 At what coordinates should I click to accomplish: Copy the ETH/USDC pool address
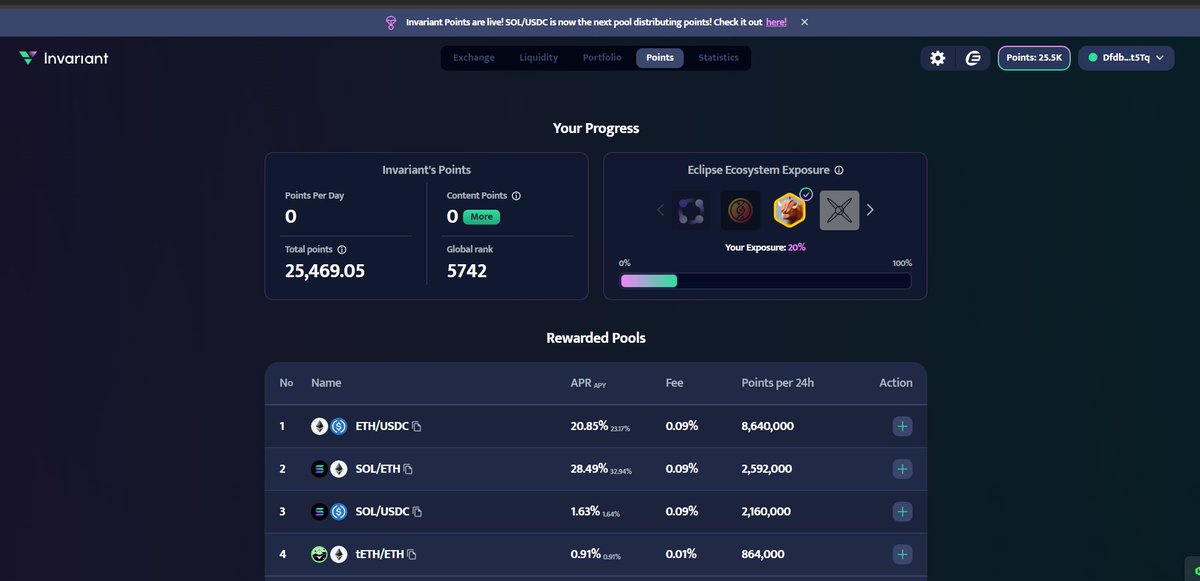pos(417,427)
